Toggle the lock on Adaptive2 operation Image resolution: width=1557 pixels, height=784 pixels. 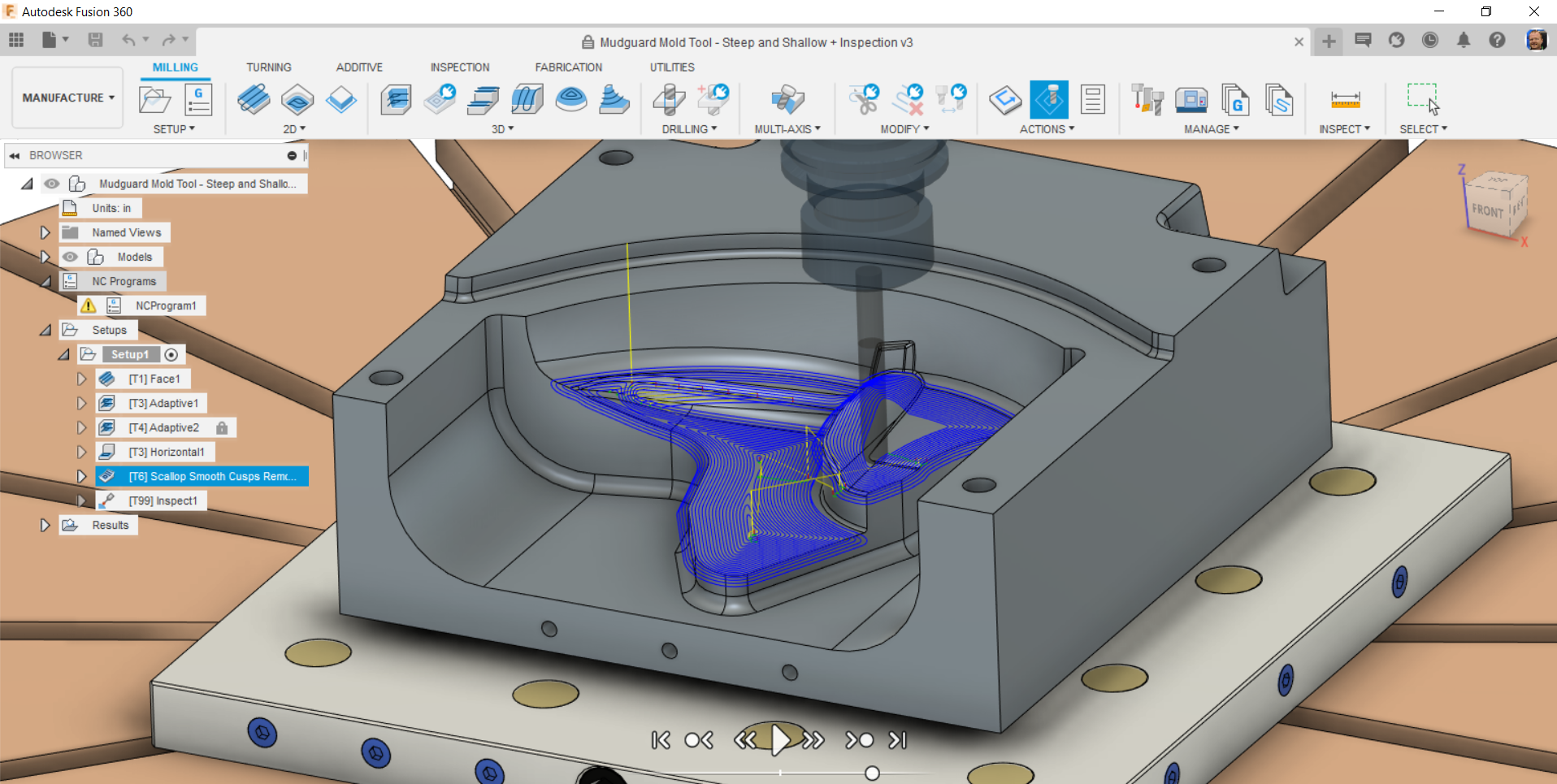(x=222, y=427)
